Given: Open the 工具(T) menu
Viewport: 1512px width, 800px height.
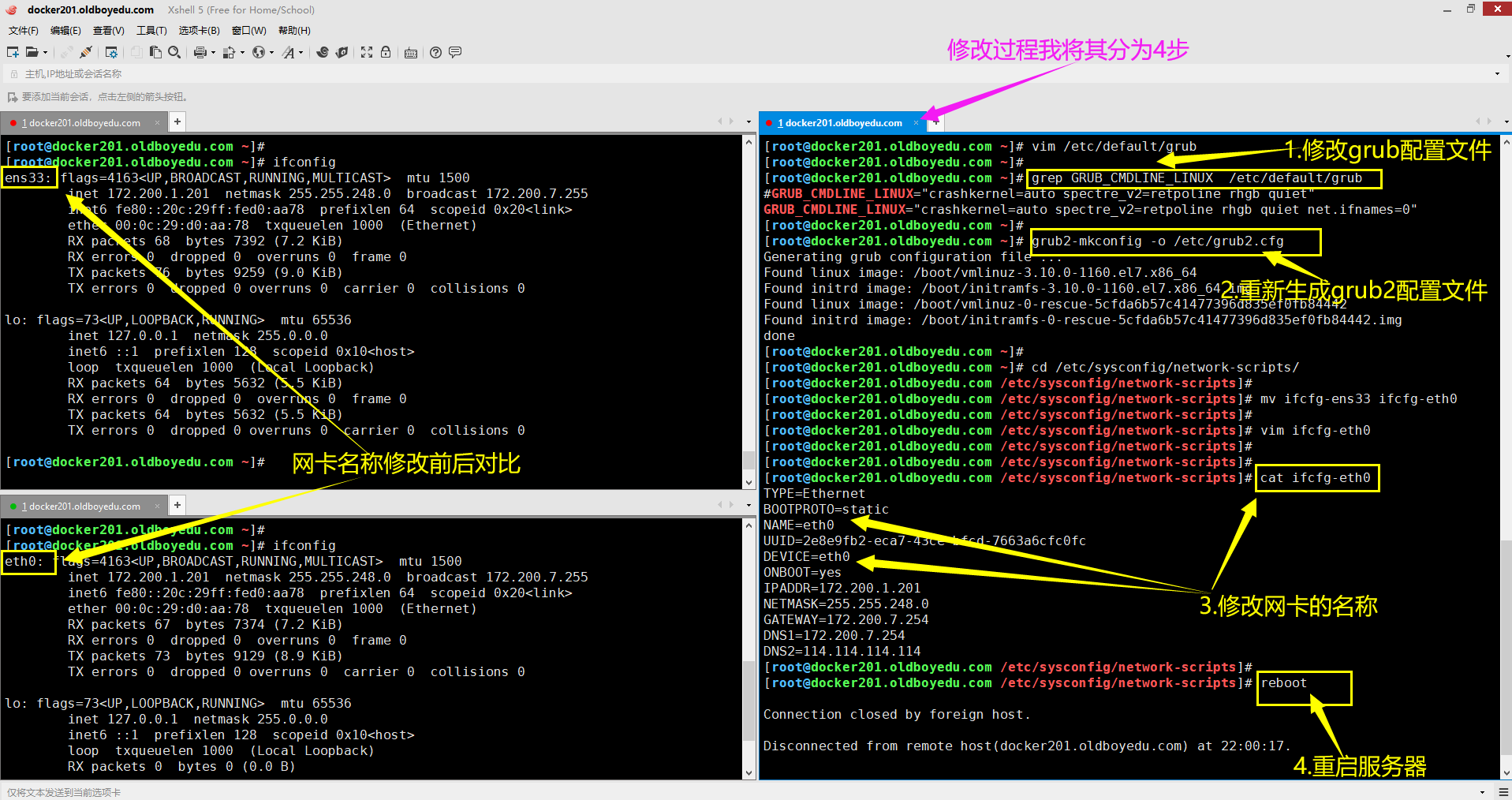Looking at the screenshot, I should 151,31.
